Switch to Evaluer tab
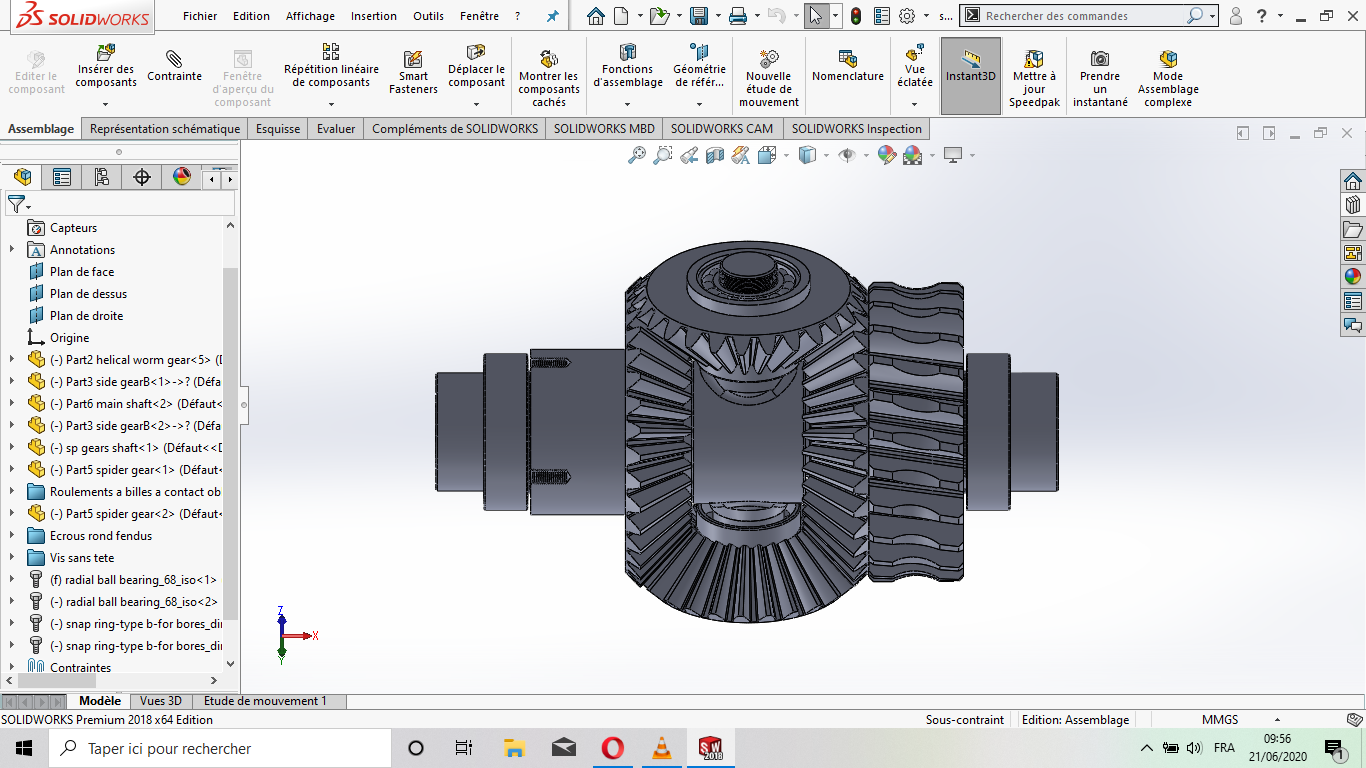The height and width of the screenshot is (768, 1366). pyautogui.click(x=336, y=129)
